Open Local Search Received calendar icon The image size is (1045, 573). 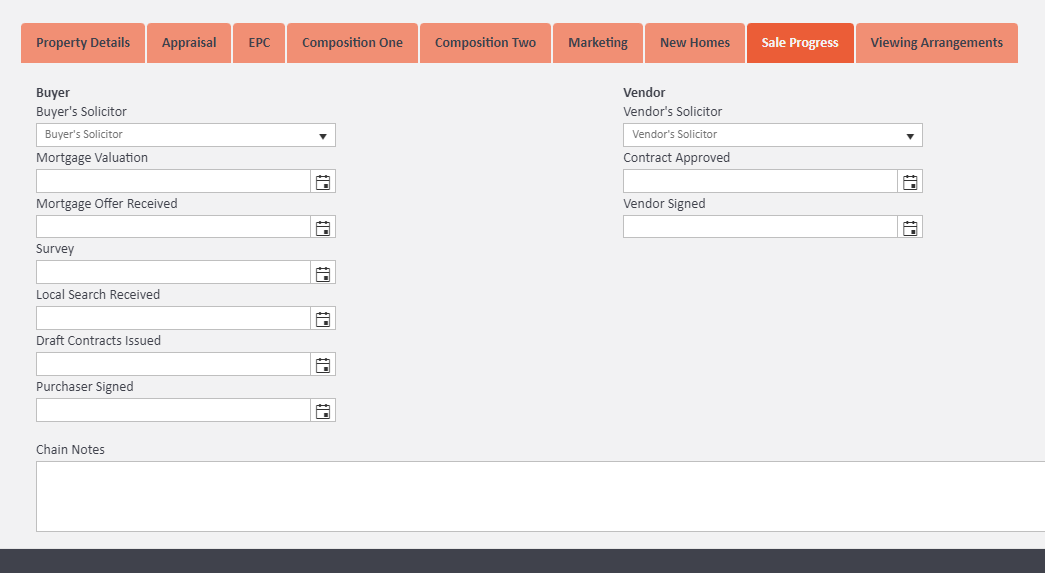pos(323,319)
